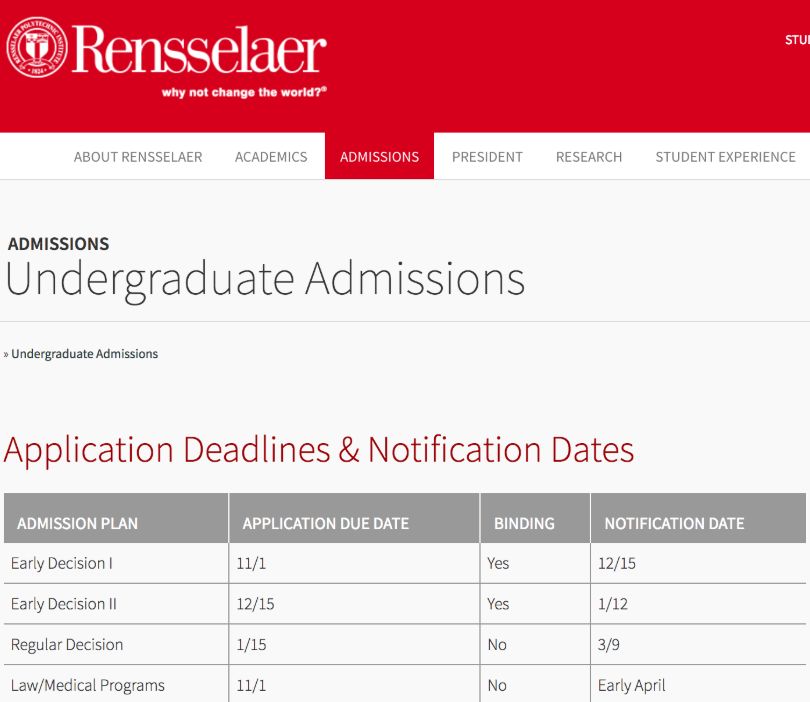
Task: Open the About Rensselaer menu
Action: 138,157
